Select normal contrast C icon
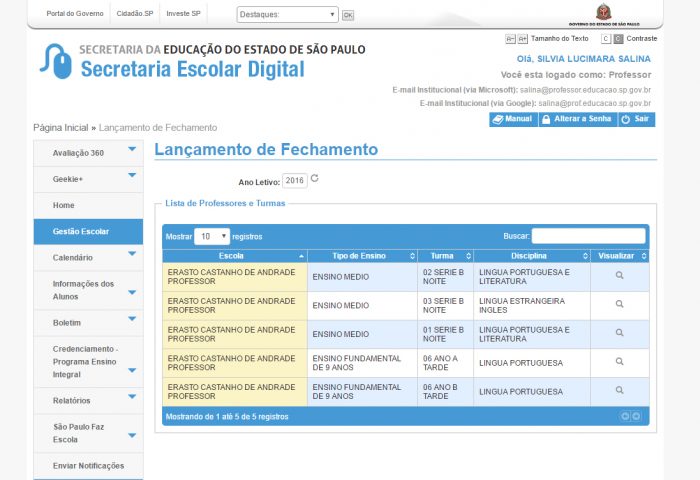700x480 pixels. [606, 39]
